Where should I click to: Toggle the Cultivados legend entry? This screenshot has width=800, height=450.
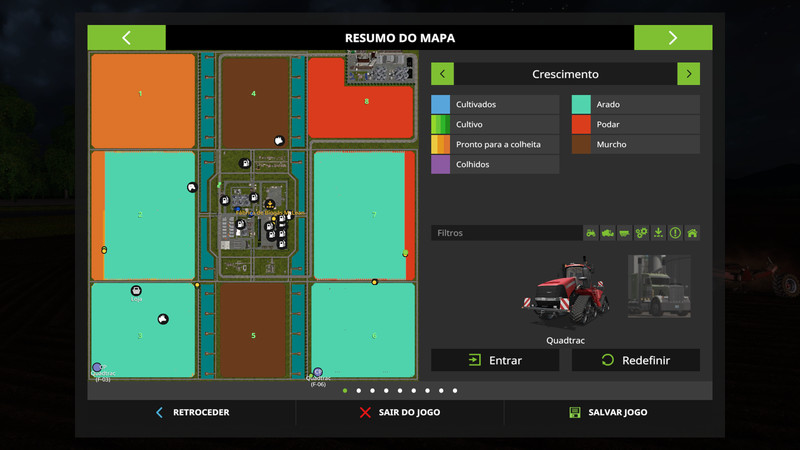click(x=495, y=105)
